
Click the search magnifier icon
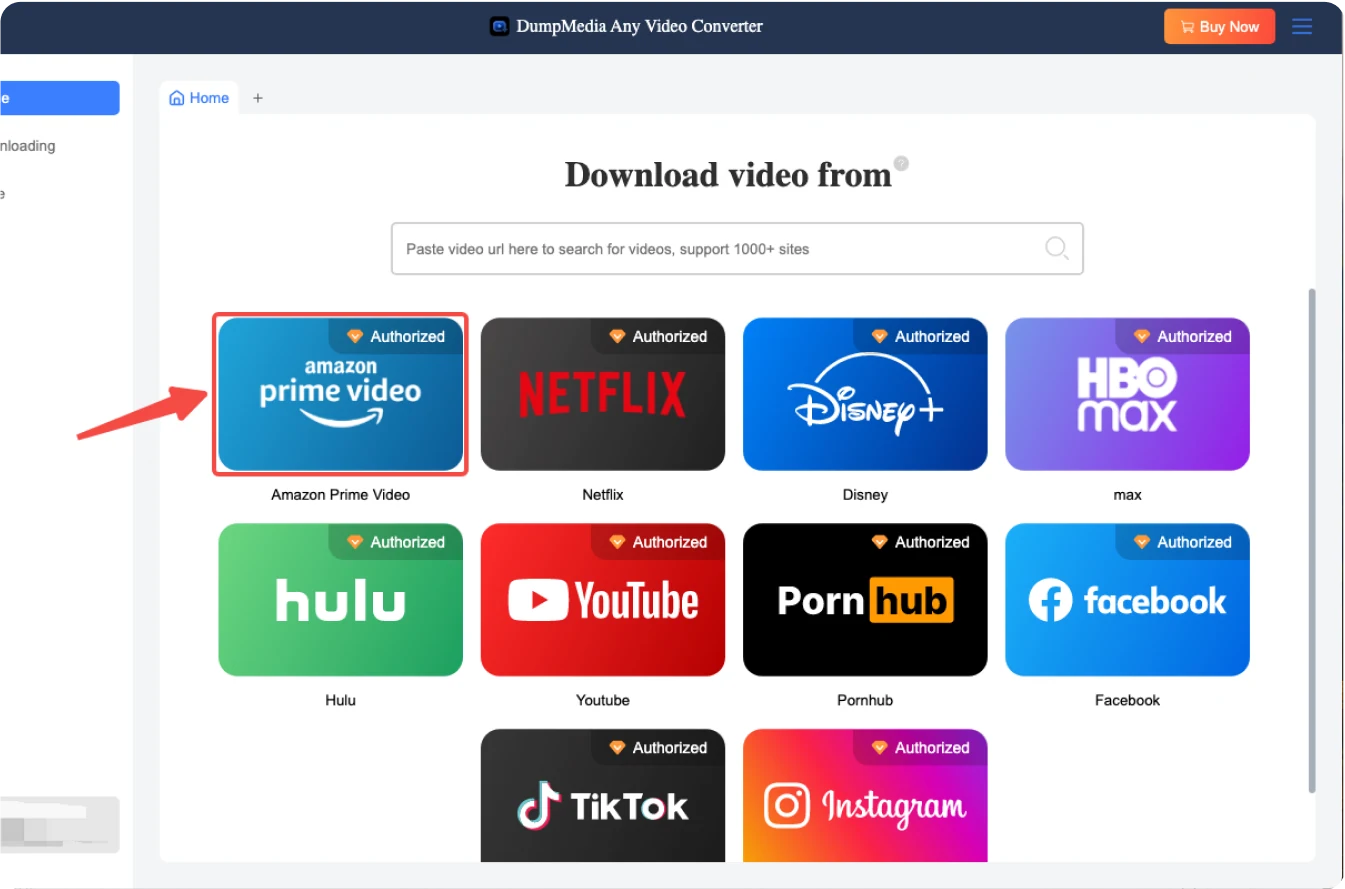[1057, 248]
